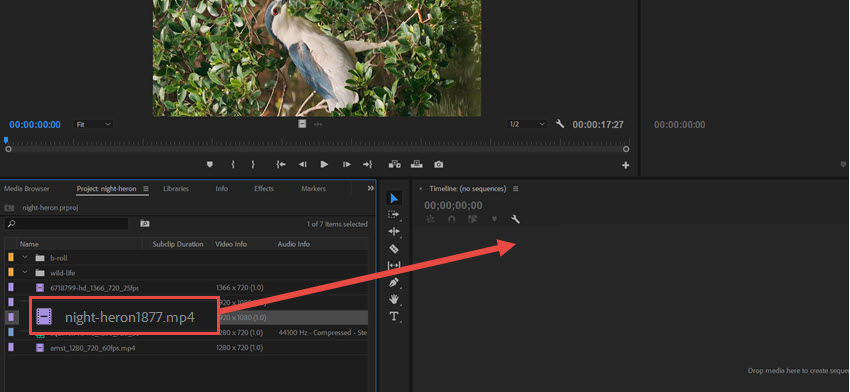Open the 1/2 playback resolution dropdown
850x392 pixels.
(527, 124)
